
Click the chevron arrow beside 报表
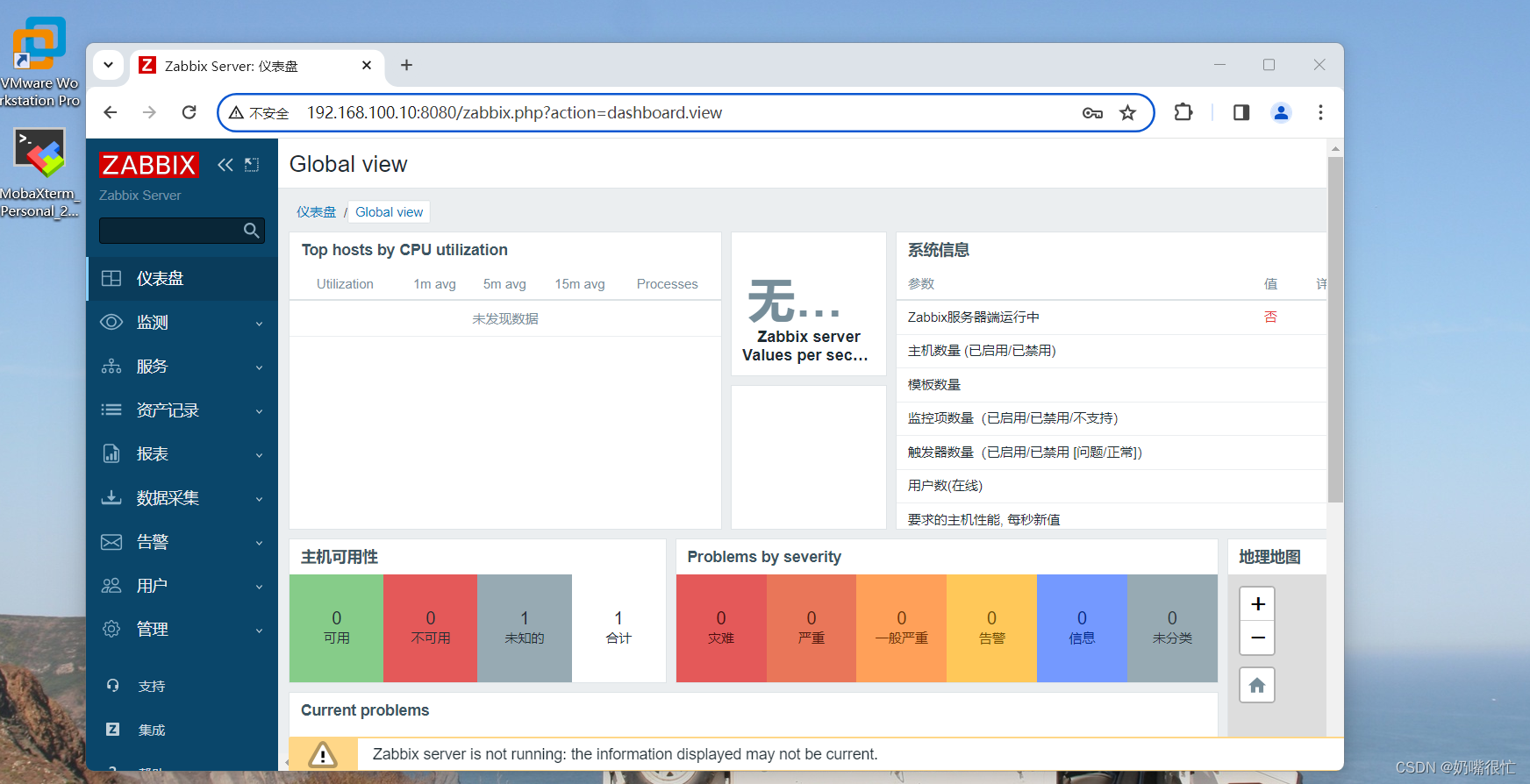[x=259, y=455]
